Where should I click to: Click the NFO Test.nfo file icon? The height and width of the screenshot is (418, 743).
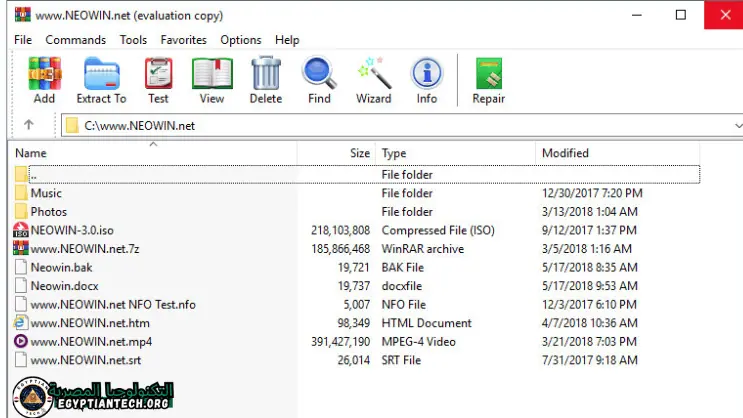[x=21, y=304]
